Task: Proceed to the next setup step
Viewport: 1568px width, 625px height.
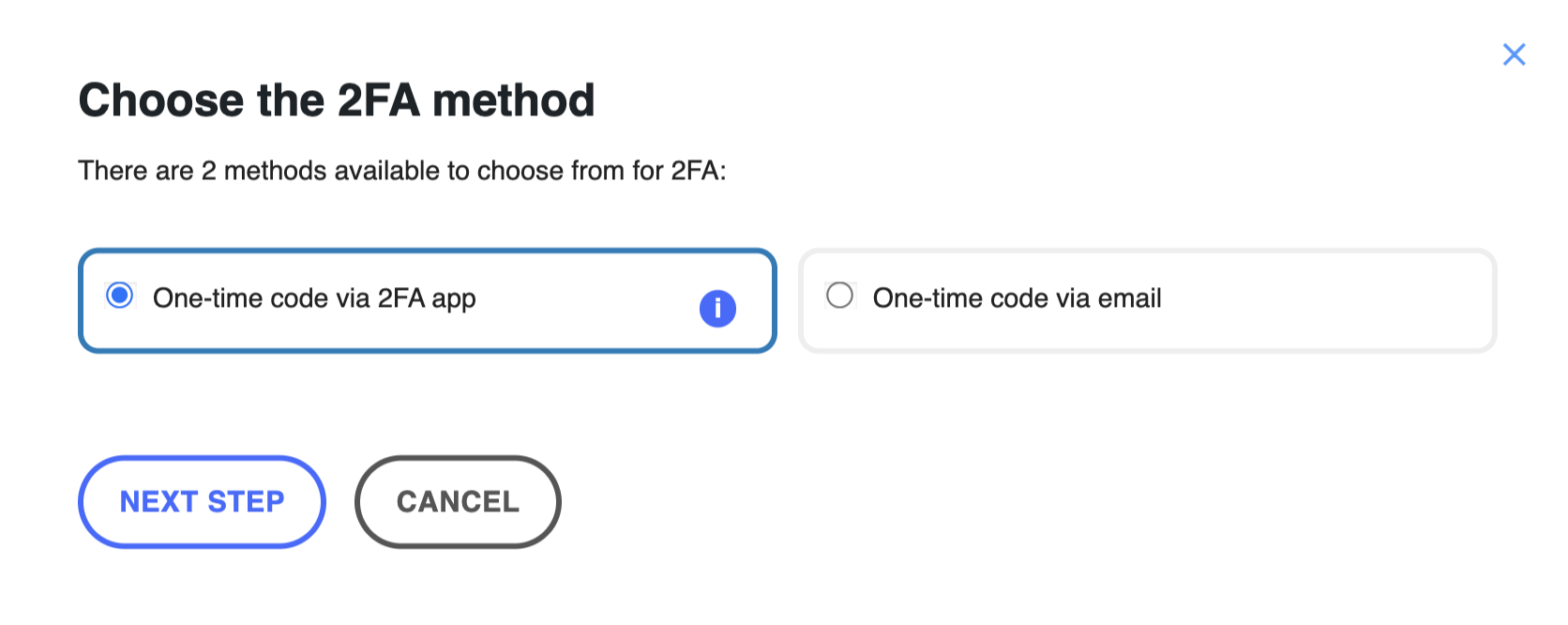Action: pos(202,502)
